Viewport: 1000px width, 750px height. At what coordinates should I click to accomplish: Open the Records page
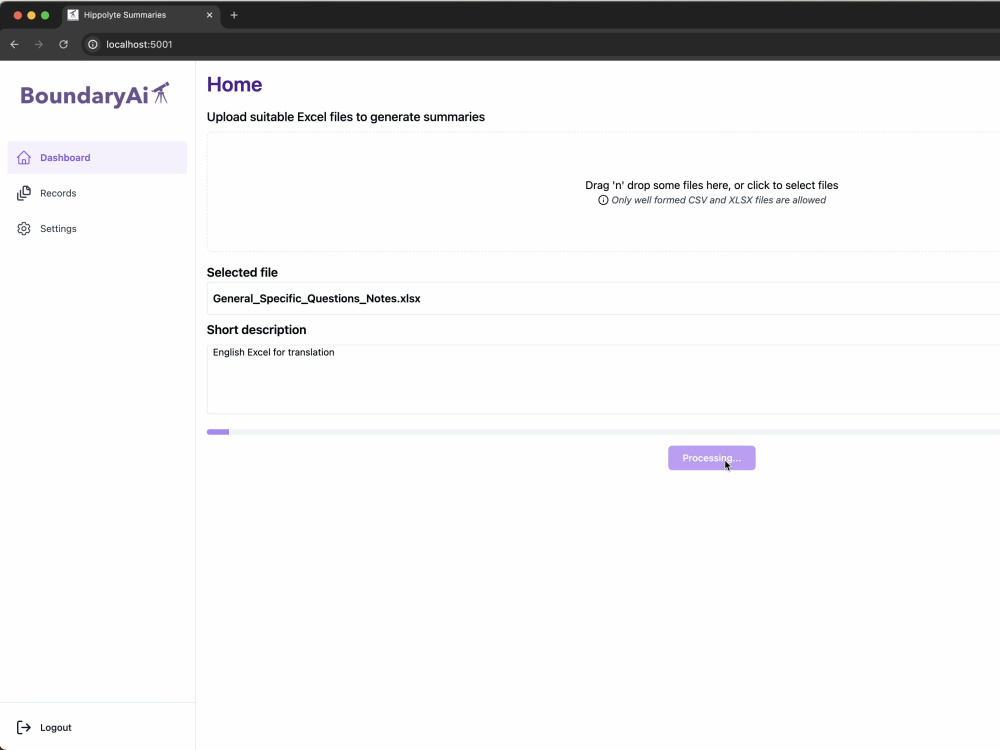point(97,193)
